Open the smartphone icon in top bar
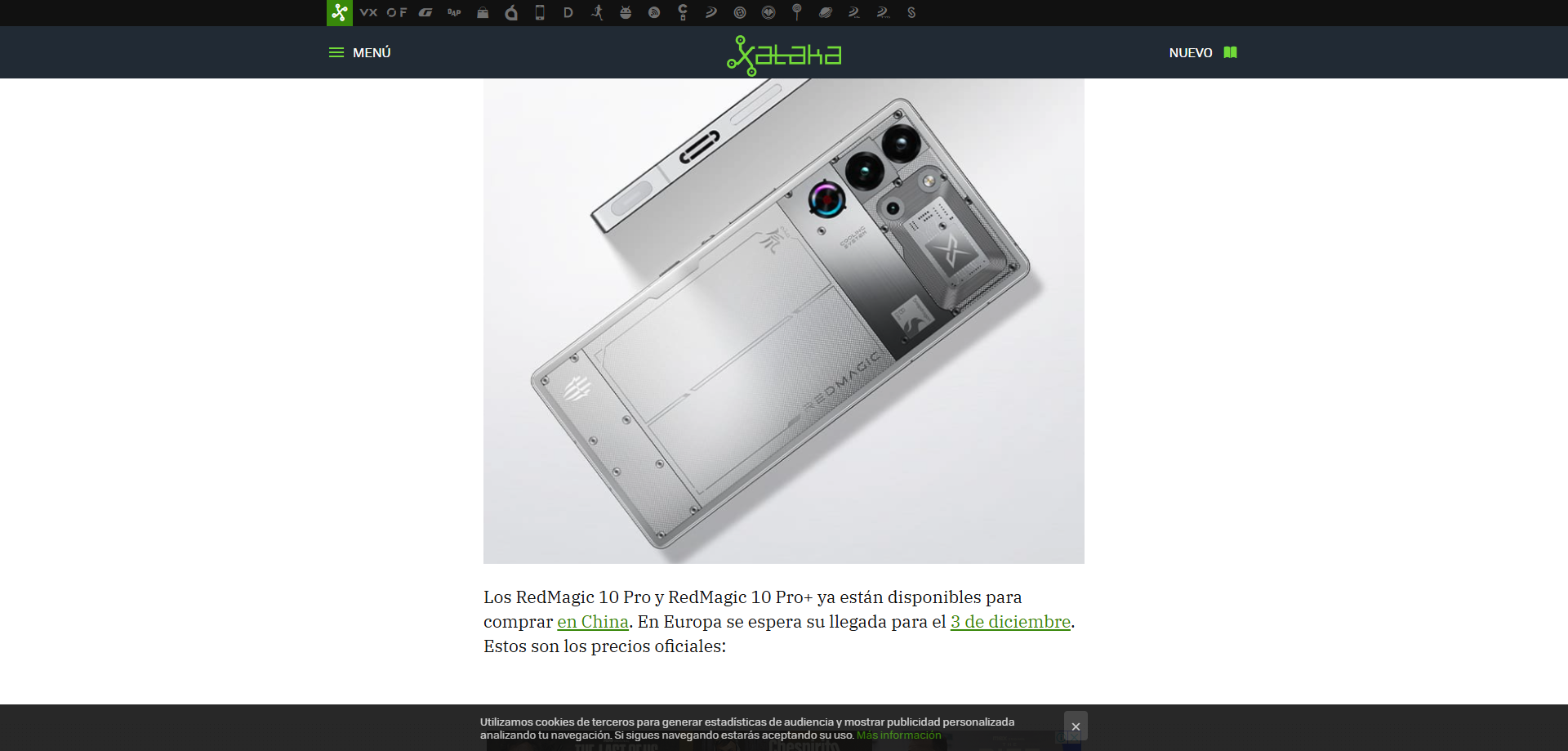 pyautogui.click(x=540, y=13)
